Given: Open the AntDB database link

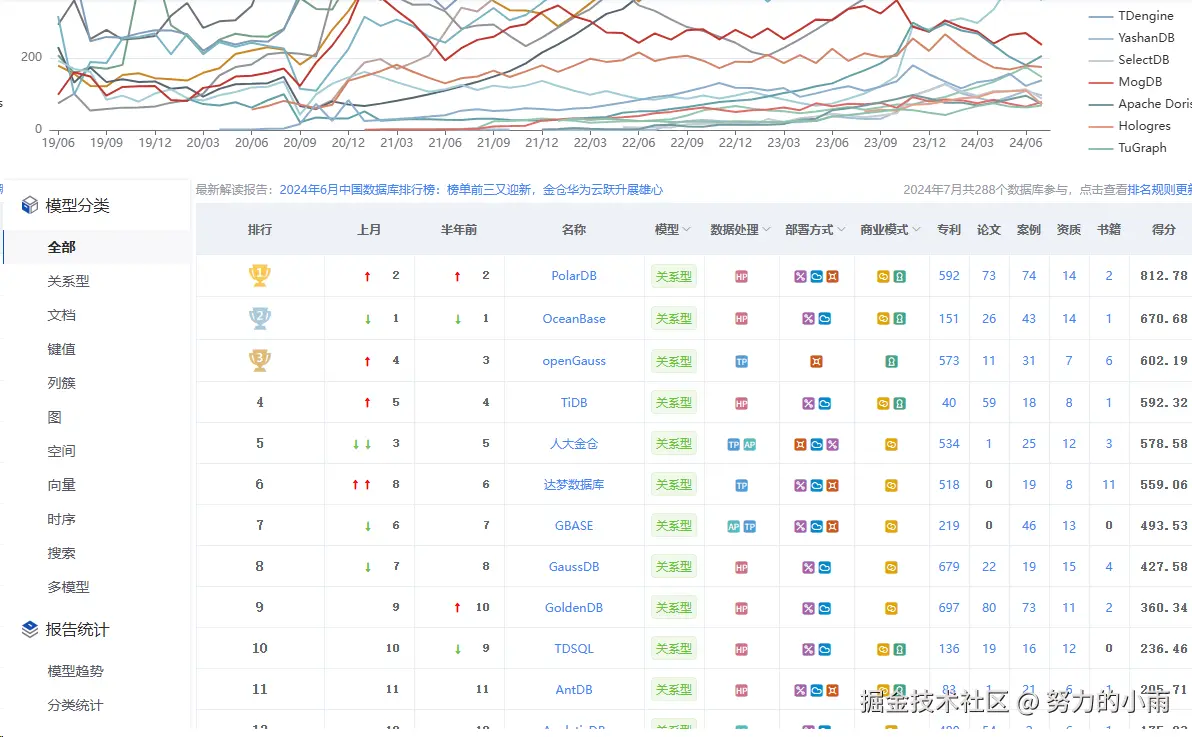Looking at the screenshot, I should pyautogui.click(x=574, y=690).
